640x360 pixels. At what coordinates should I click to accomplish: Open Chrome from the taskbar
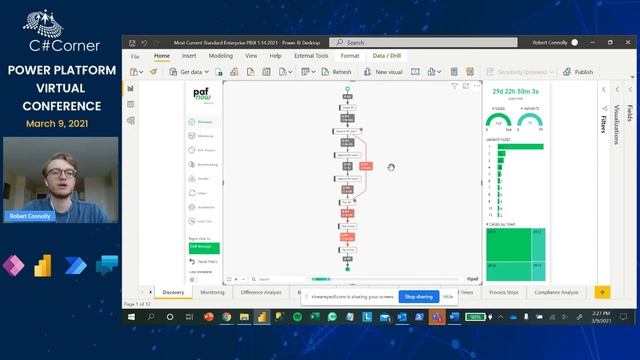[x=227, y=317]
